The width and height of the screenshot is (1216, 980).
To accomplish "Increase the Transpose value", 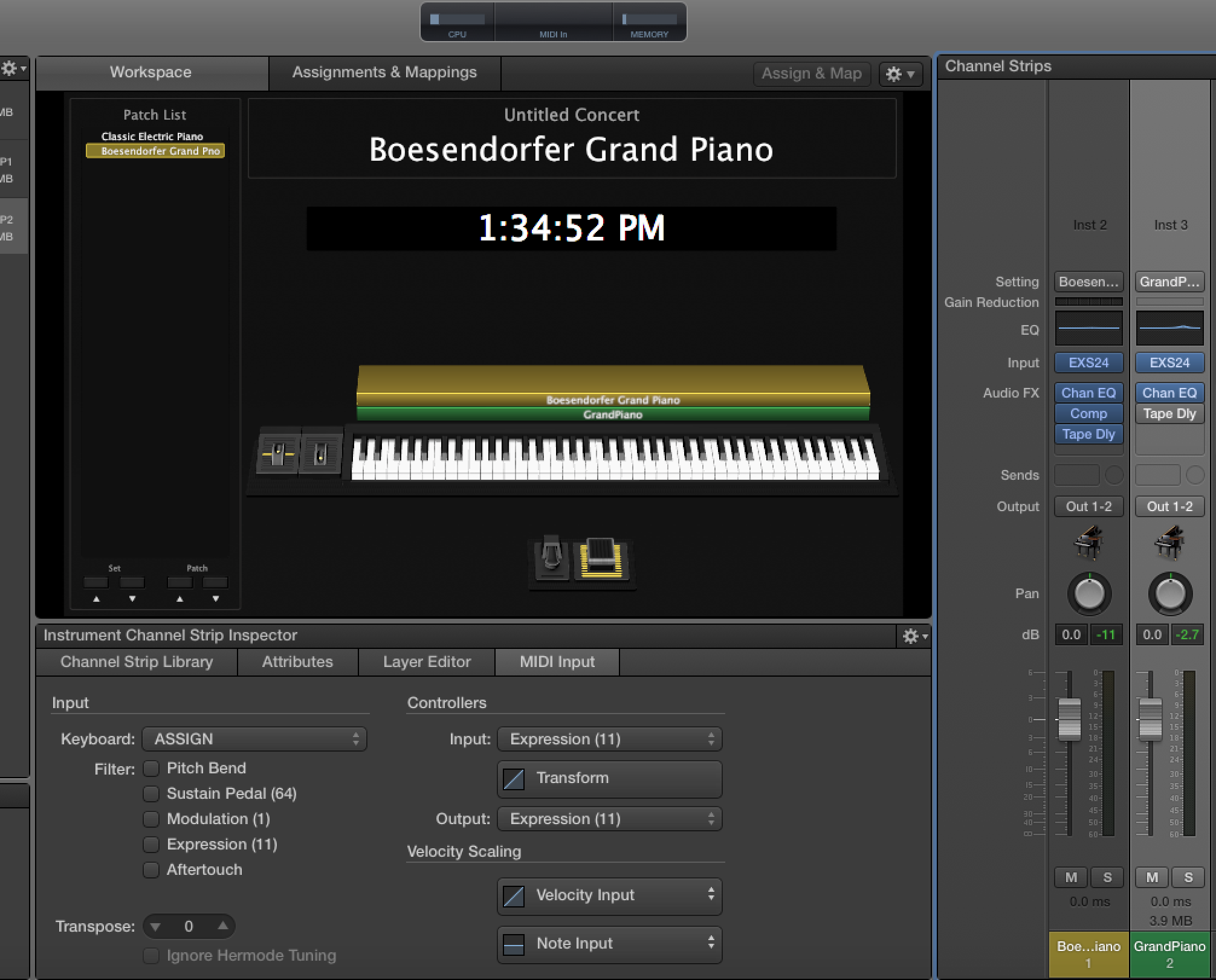I will [x=223, y=926].
